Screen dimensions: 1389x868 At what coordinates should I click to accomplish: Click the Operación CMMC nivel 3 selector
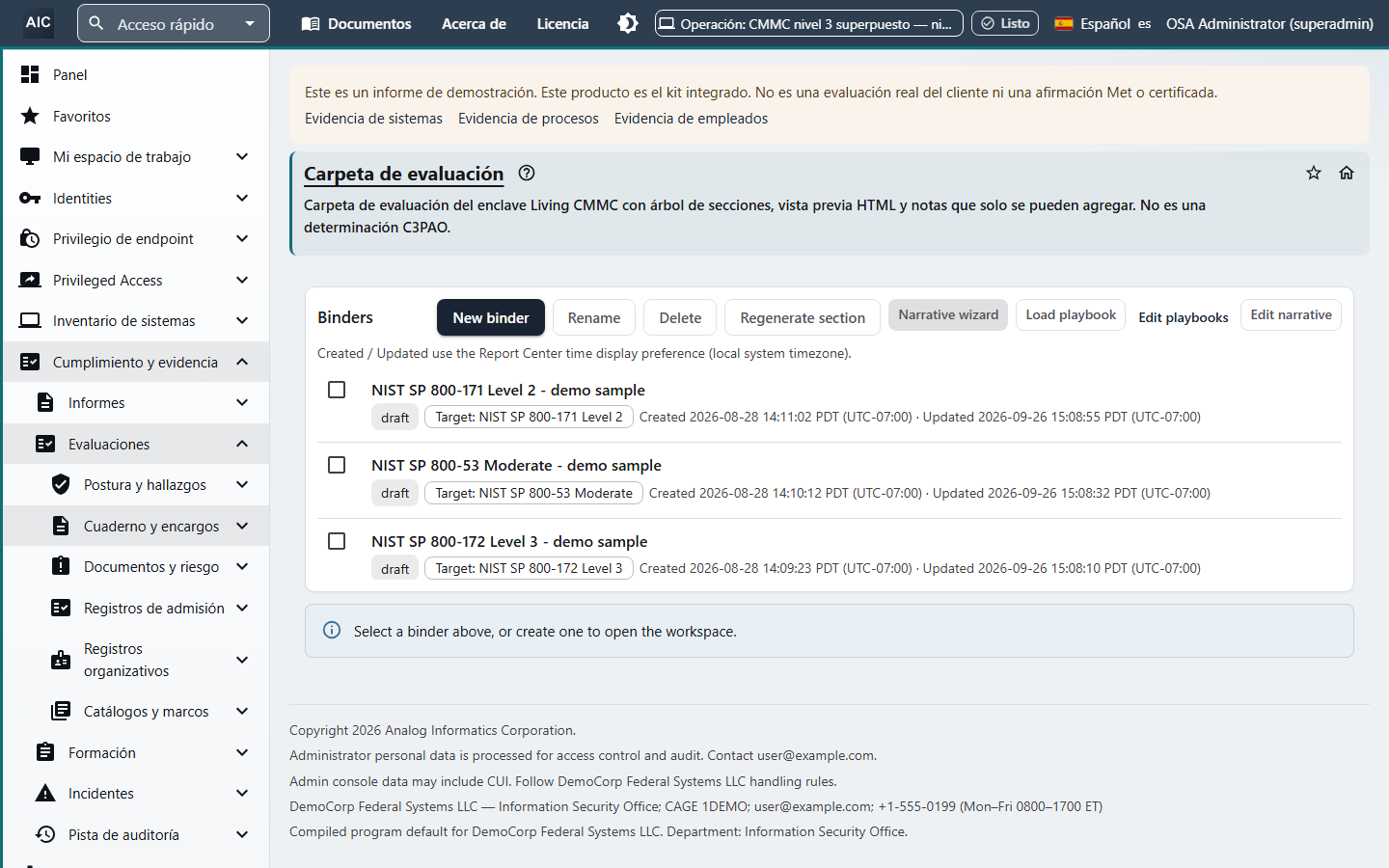point(809,23)
